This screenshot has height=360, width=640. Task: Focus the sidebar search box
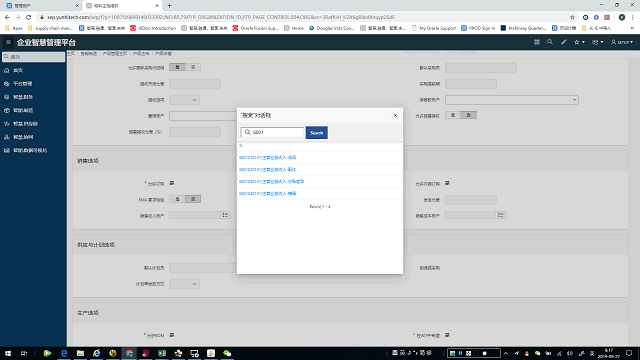pyautogui.click(x=33, y=57)
